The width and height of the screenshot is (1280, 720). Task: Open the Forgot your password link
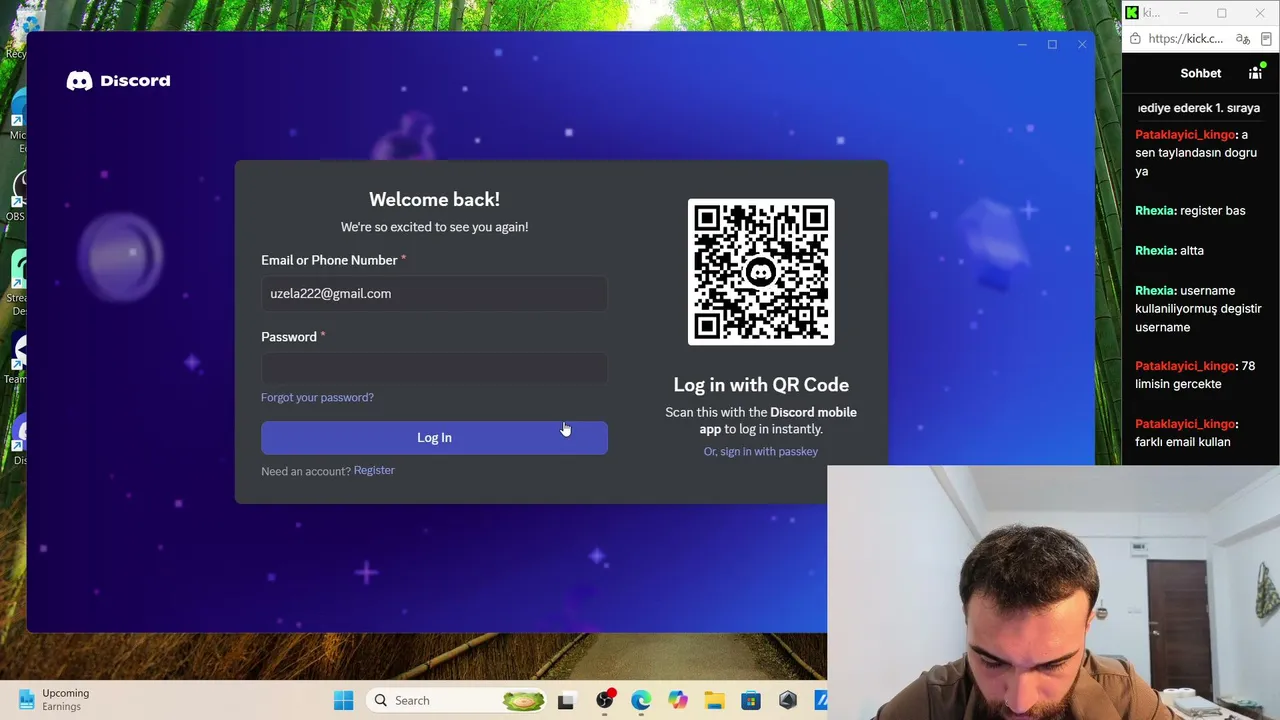(317, 397)
